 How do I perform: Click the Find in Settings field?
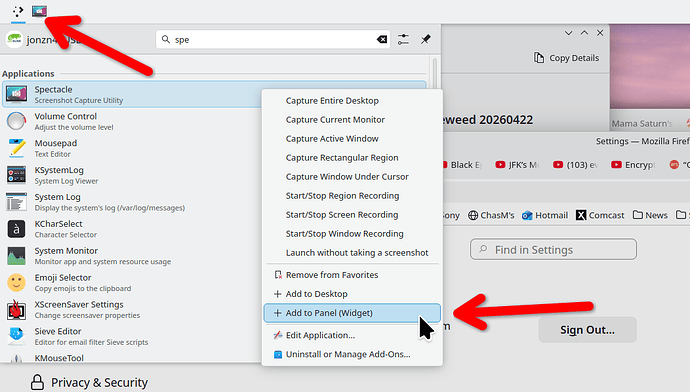[553, 249]
